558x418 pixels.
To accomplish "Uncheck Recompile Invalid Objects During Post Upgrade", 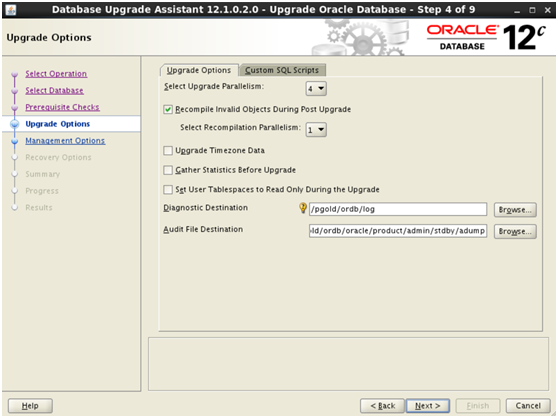I will tap(168, 110).
